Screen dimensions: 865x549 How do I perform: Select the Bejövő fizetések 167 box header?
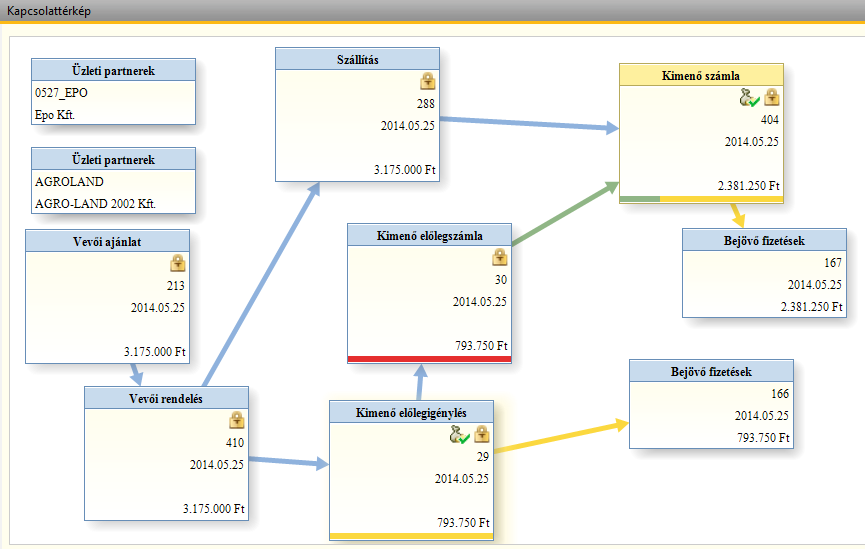click(x=765, y=240)
